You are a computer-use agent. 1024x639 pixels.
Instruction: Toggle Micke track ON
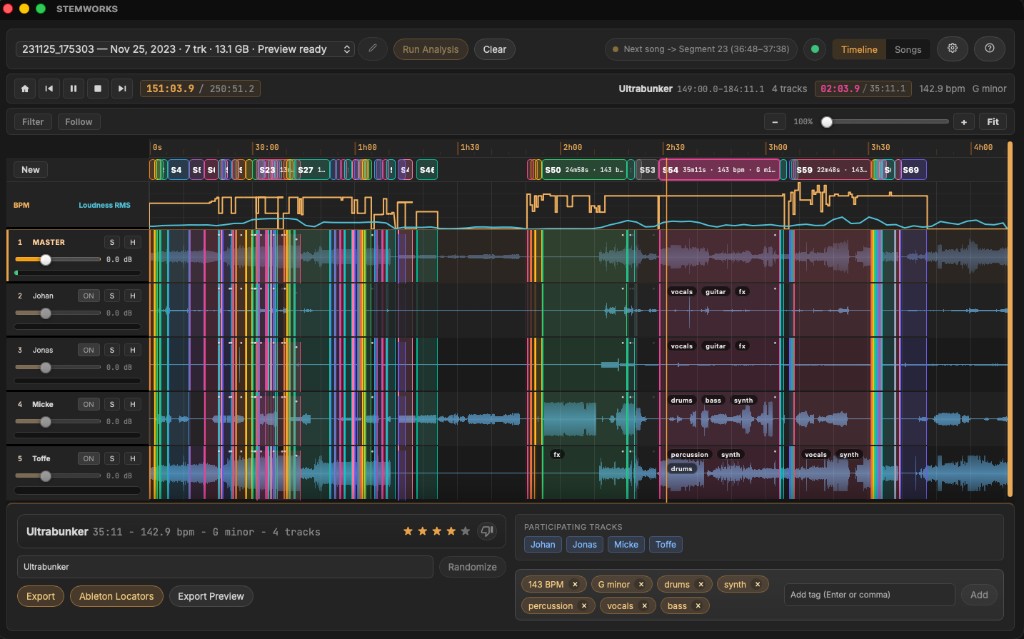click(x=88, y=404)
